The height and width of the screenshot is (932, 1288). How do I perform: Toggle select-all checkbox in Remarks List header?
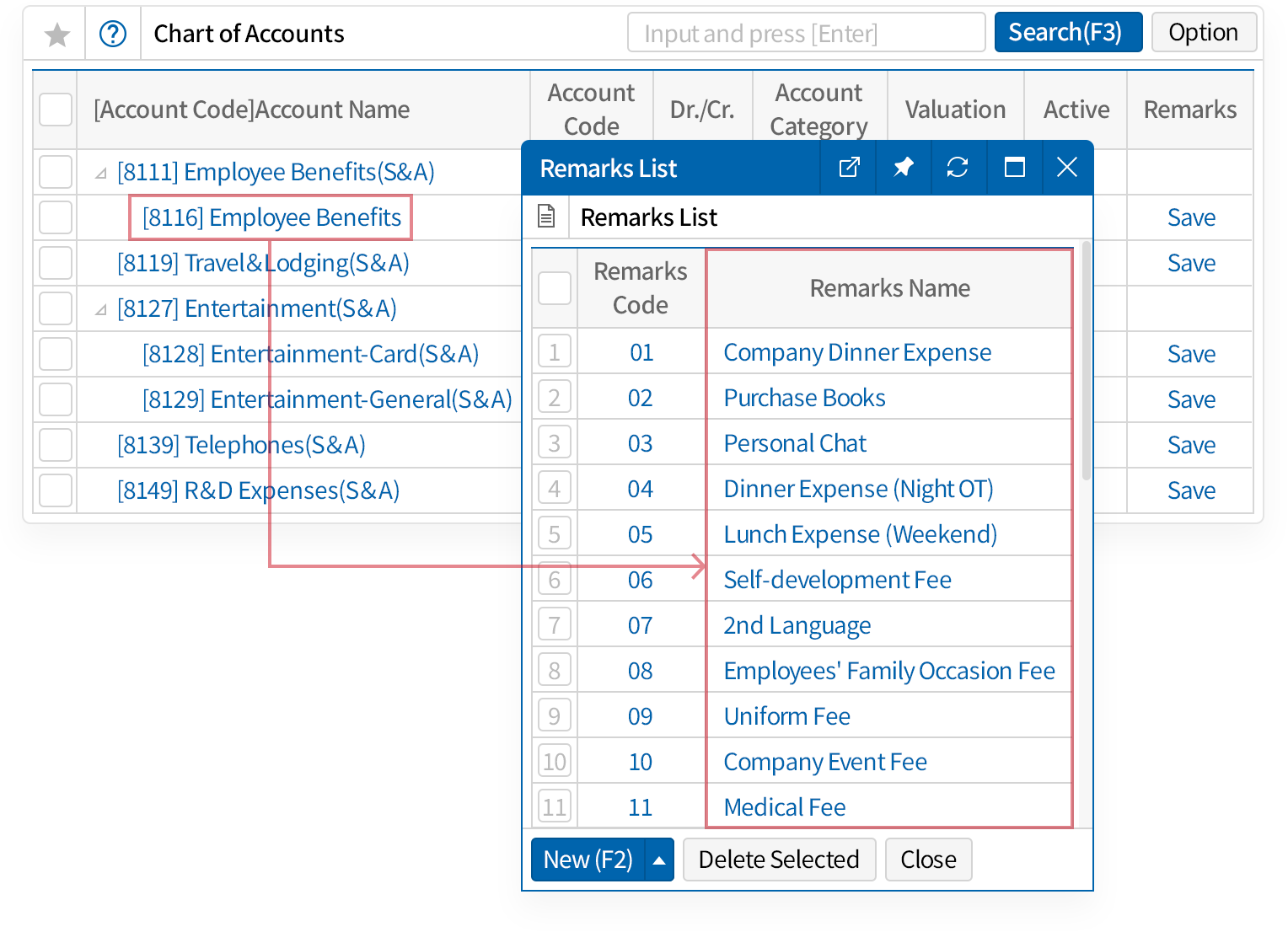555,288
